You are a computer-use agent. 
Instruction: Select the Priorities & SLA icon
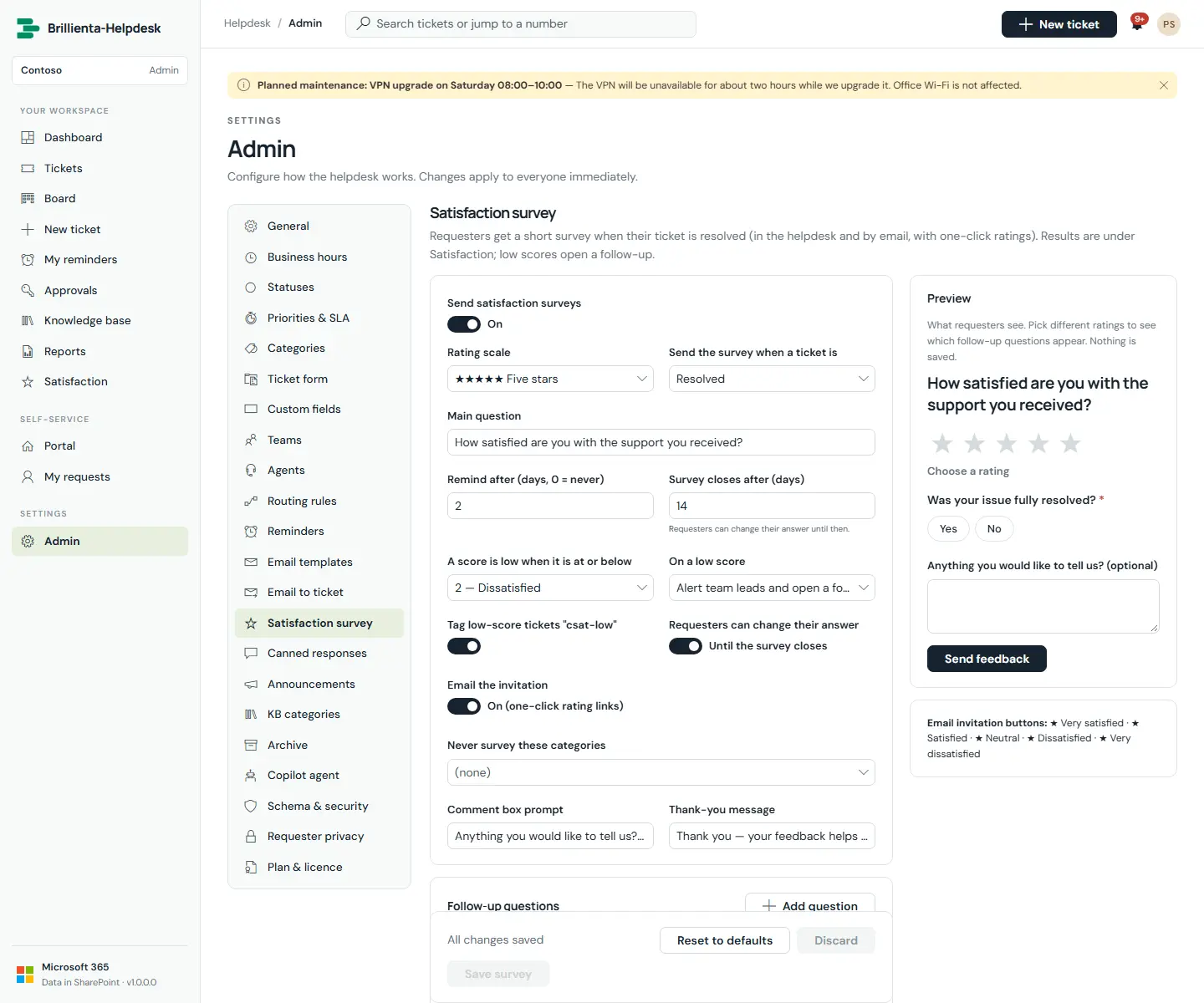(x=251, y=318)
